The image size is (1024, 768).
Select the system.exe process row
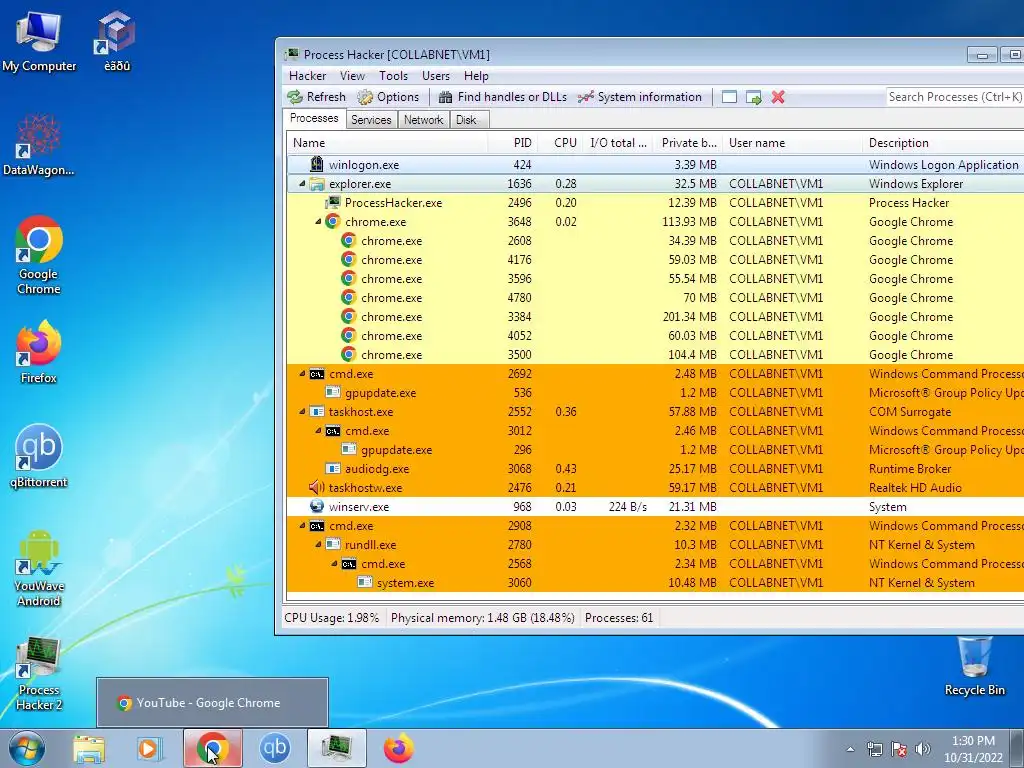click(655, 583)
